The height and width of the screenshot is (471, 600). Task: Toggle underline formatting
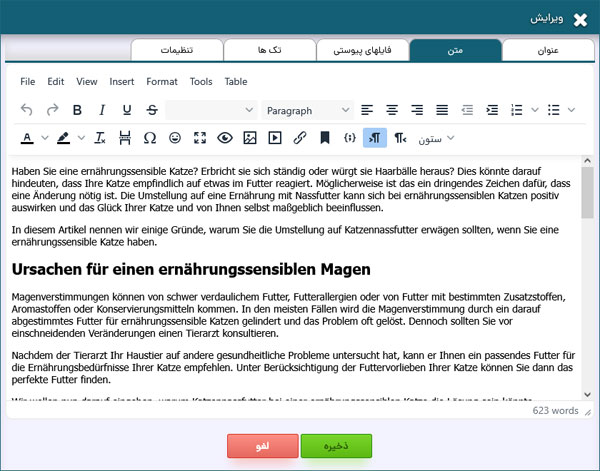[x=127, y=110]
